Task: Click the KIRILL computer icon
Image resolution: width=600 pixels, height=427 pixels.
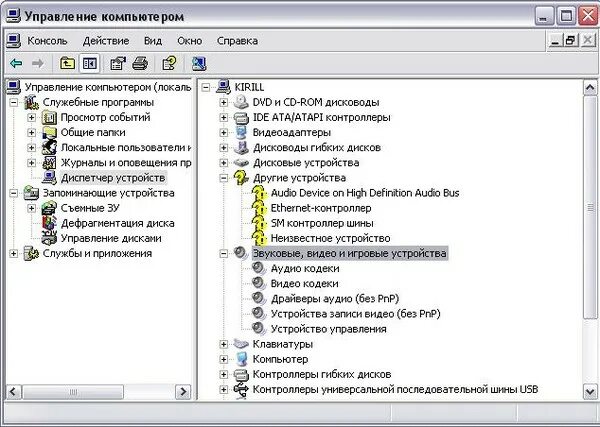Action: point(223,87)
